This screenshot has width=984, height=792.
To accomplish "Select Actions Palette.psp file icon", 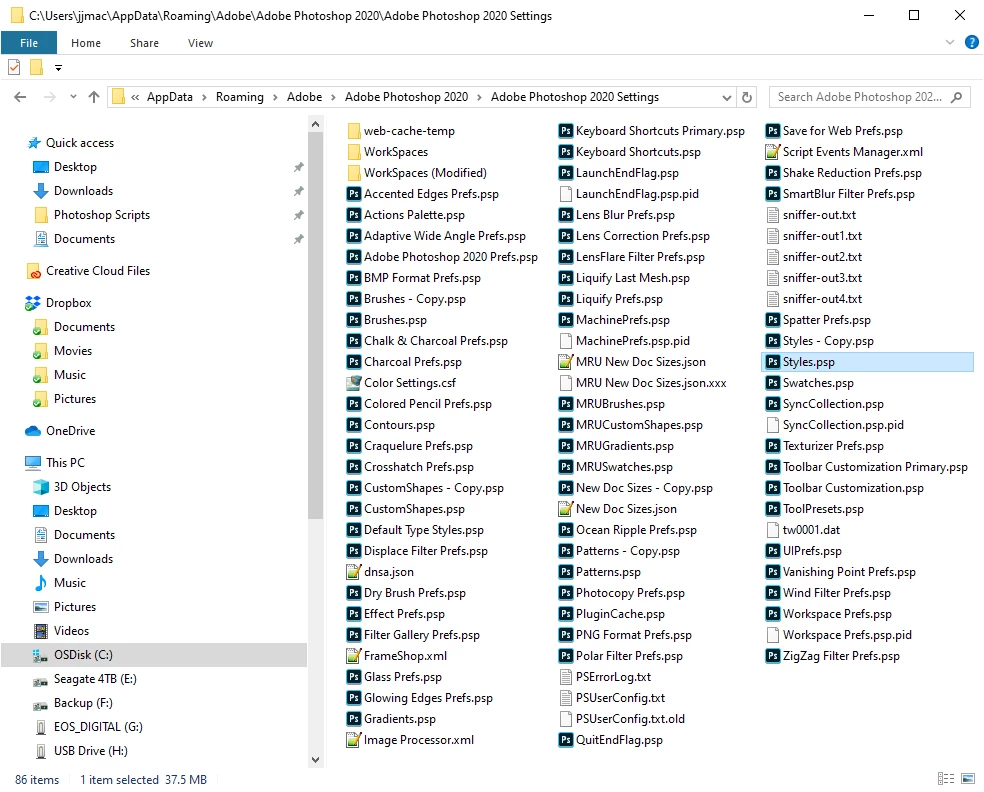I will (354, 215).
